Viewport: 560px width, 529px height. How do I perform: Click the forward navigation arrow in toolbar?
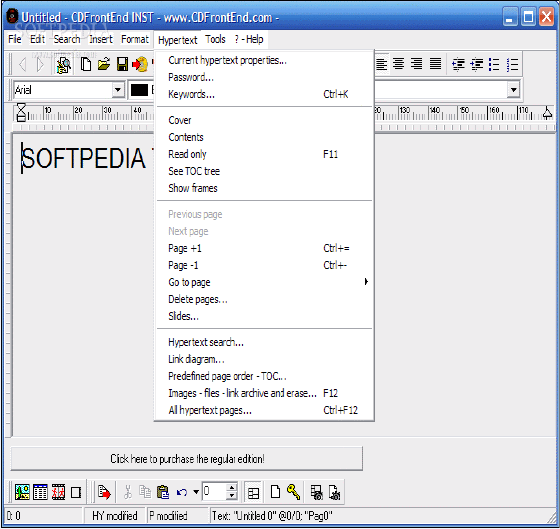pos(40,65)
